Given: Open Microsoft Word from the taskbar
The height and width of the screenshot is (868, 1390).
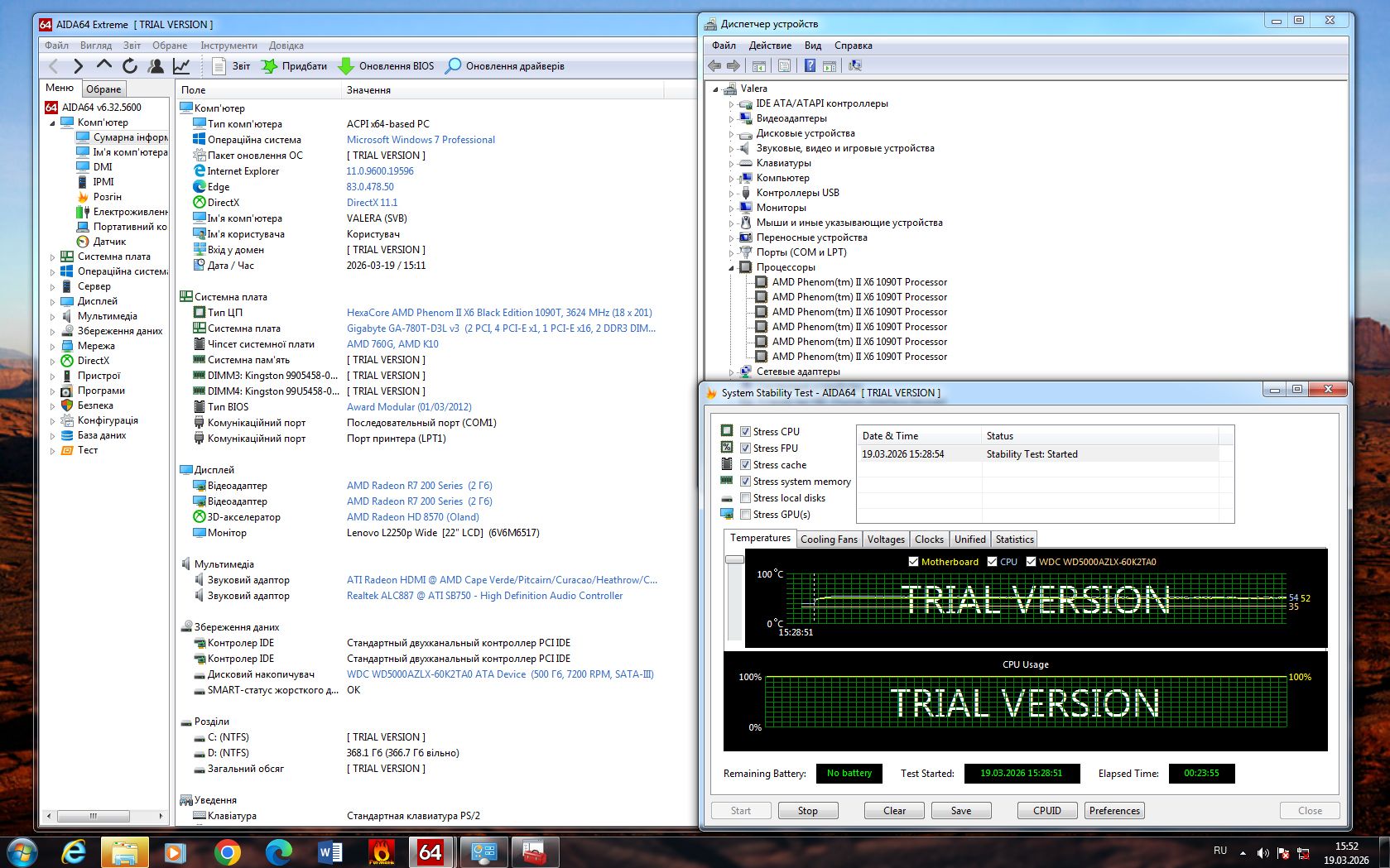Looking at the screenshot, I should pyautogui.click(x=329, y=851).
